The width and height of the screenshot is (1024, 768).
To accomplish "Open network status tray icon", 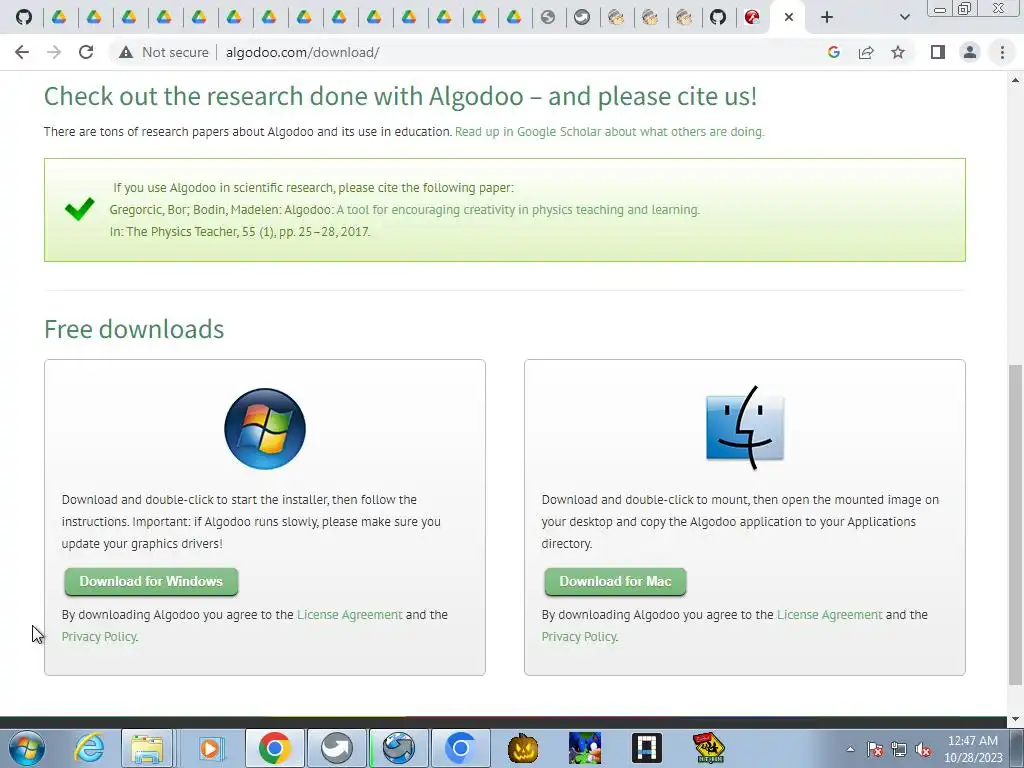I will point(899,749).
